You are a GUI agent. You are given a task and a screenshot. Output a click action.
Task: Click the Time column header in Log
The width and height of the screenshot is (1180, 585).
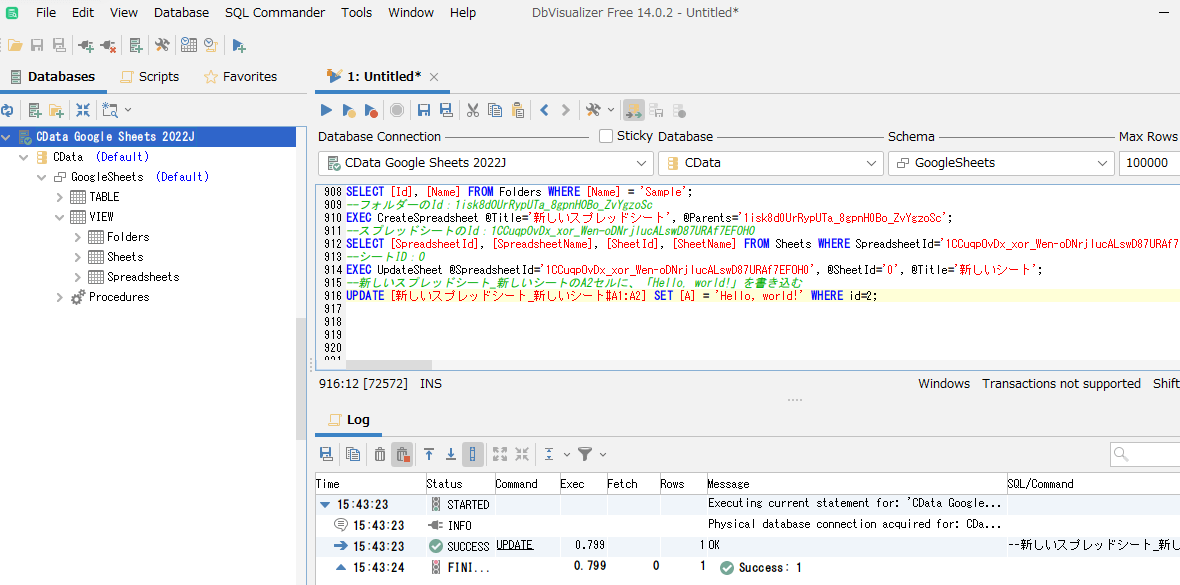(x=370, y=484)
